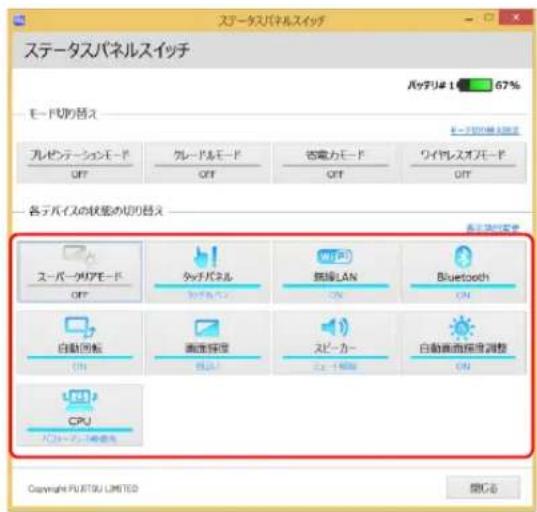Click the タッチパネル hand icon tile
537x512 pixels.
207,272
